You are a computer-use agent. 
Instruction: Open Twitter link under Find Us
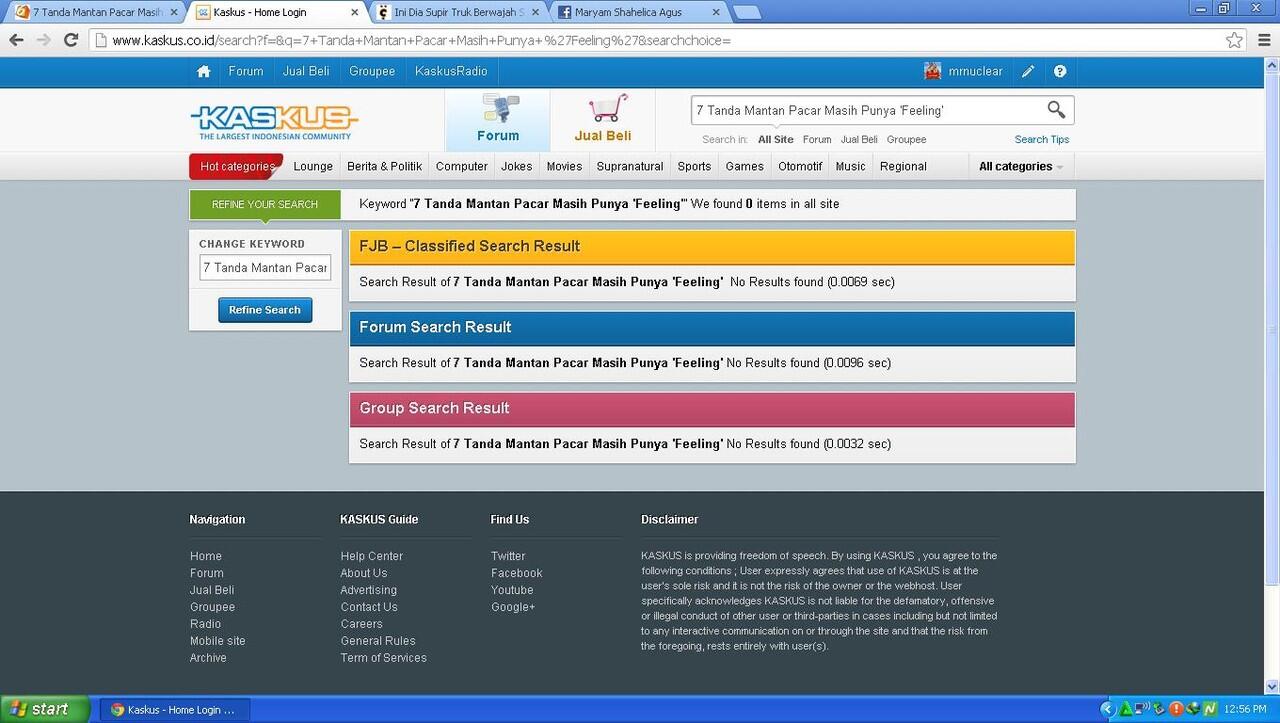(508, 556)
